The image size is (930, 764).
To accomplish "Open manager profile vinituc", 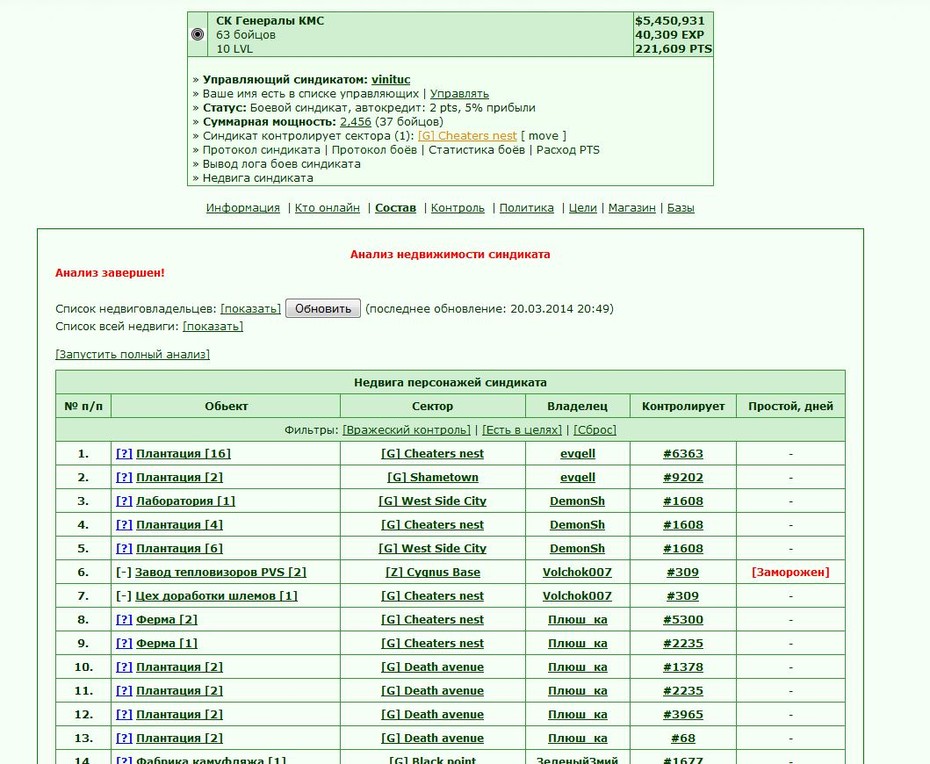I will [391, 79].
